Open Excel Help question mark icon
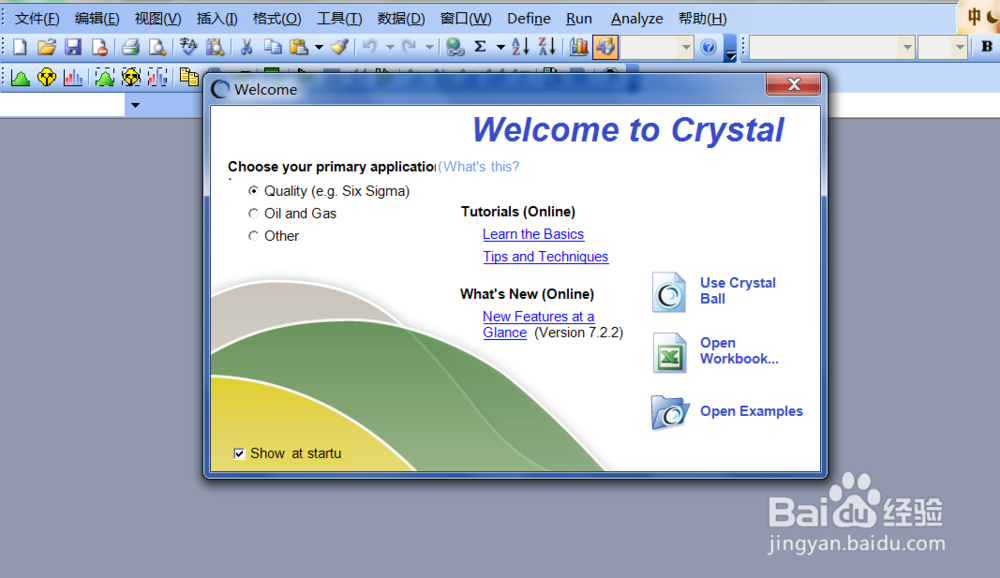Viewport: 1000px width, 578px height. [x=708, y=47]
